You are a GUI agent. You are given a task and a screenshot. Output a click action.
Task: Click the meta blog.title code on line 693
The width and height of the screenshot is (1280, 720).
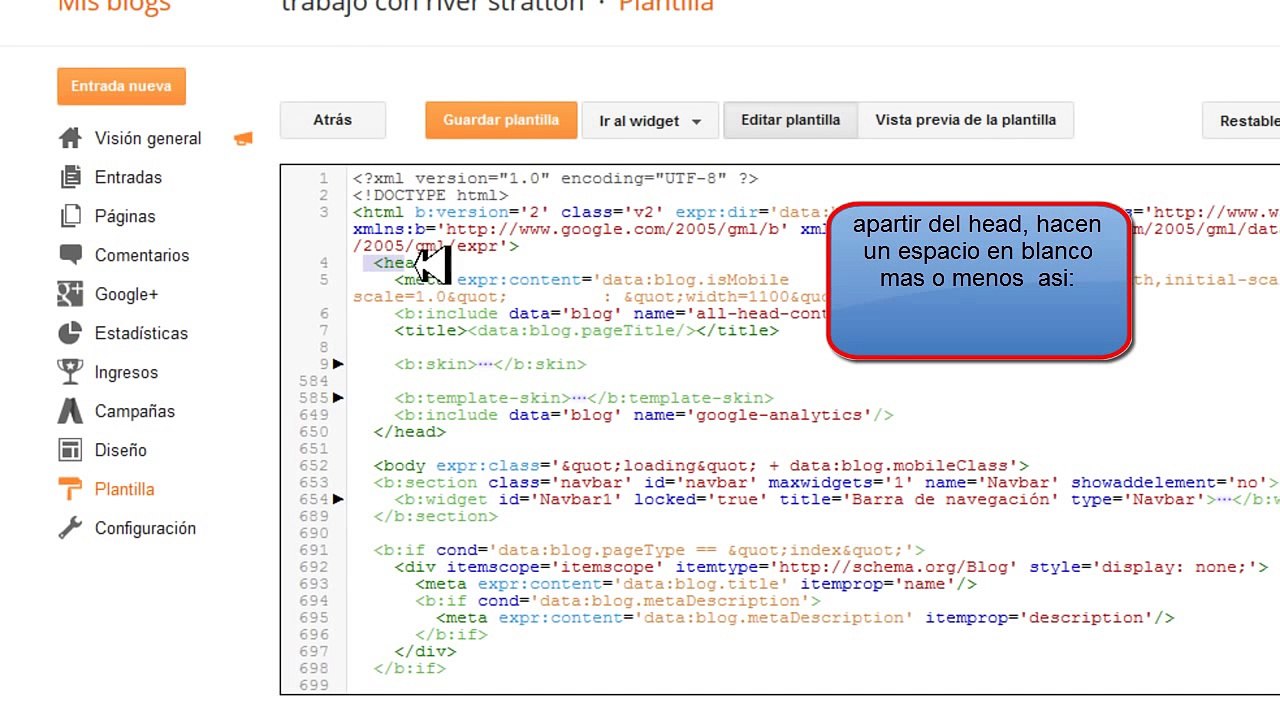click(696, 584)
